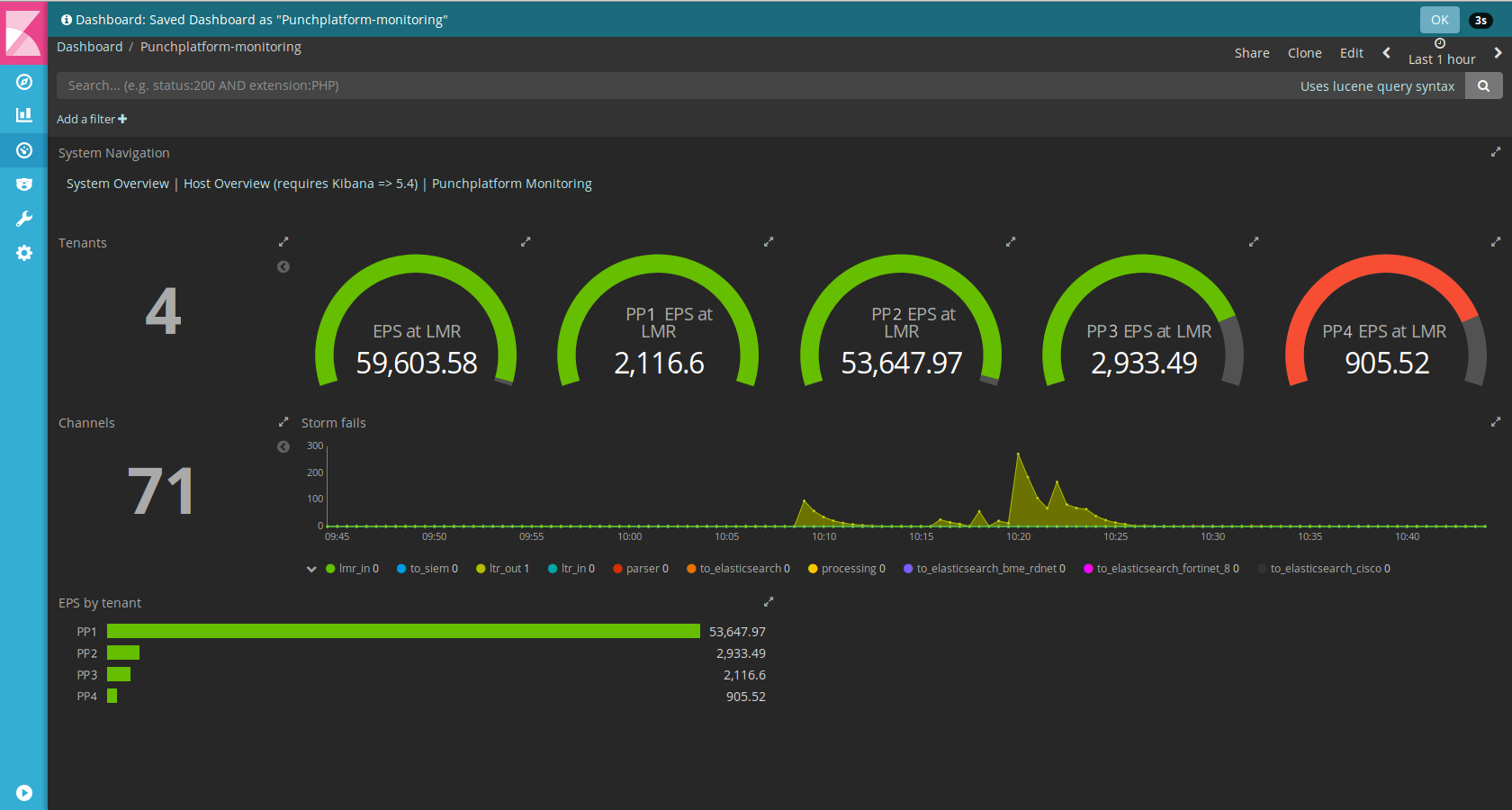1512x810 pixels.
Task: Maximize System Navigation panel
Action: [x=1496, y=152]
